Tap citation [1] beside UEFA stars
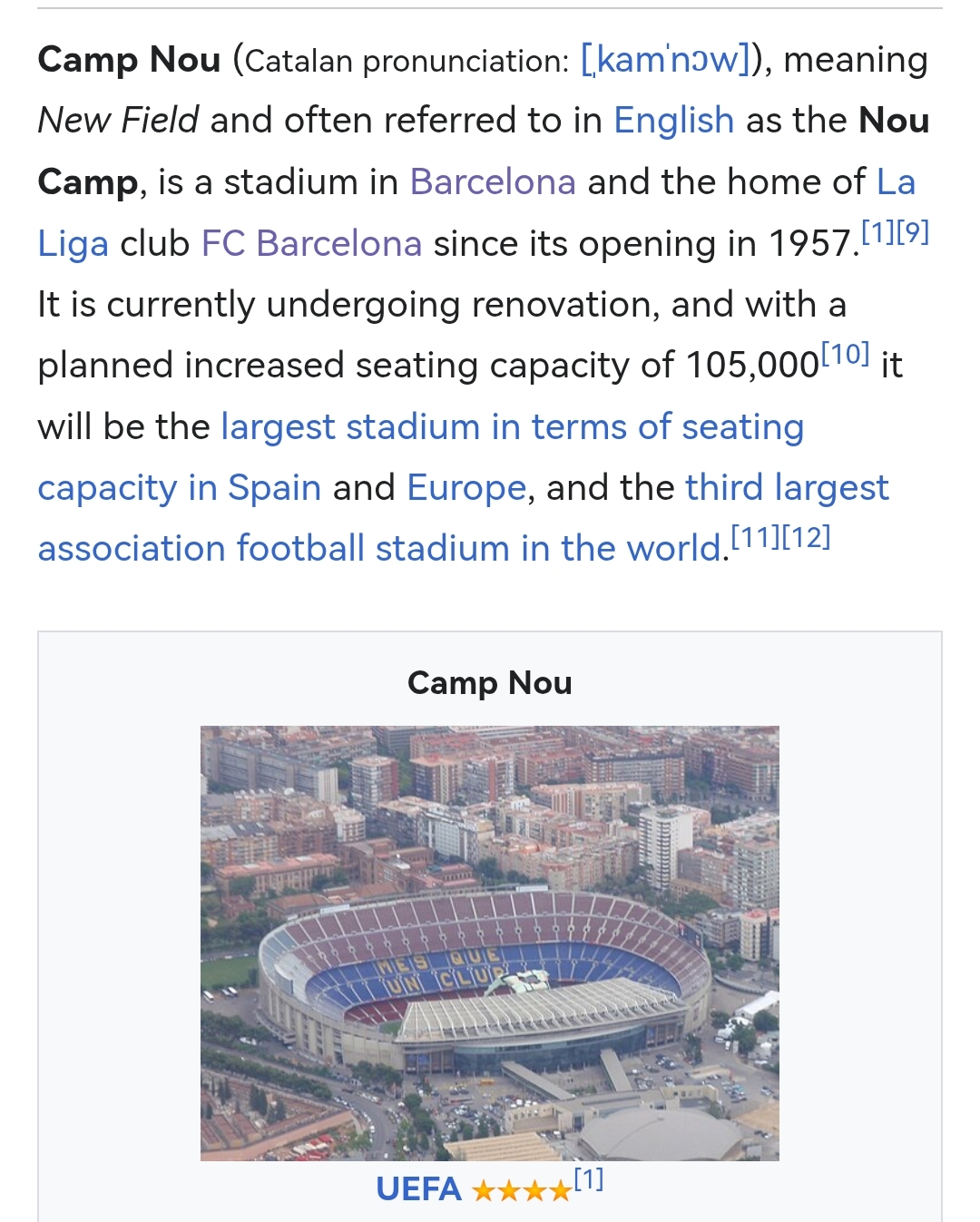 click(589, 1179)
